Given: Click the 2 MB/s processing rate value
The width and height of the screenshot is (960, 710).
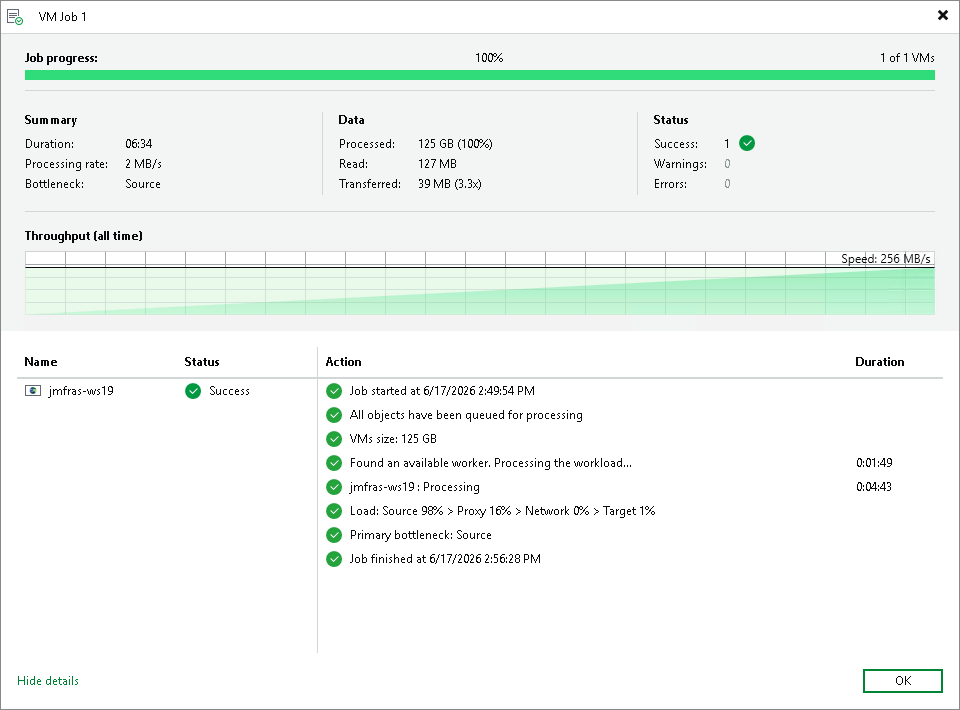Looking at the screenshot, I should click(143, 164).
